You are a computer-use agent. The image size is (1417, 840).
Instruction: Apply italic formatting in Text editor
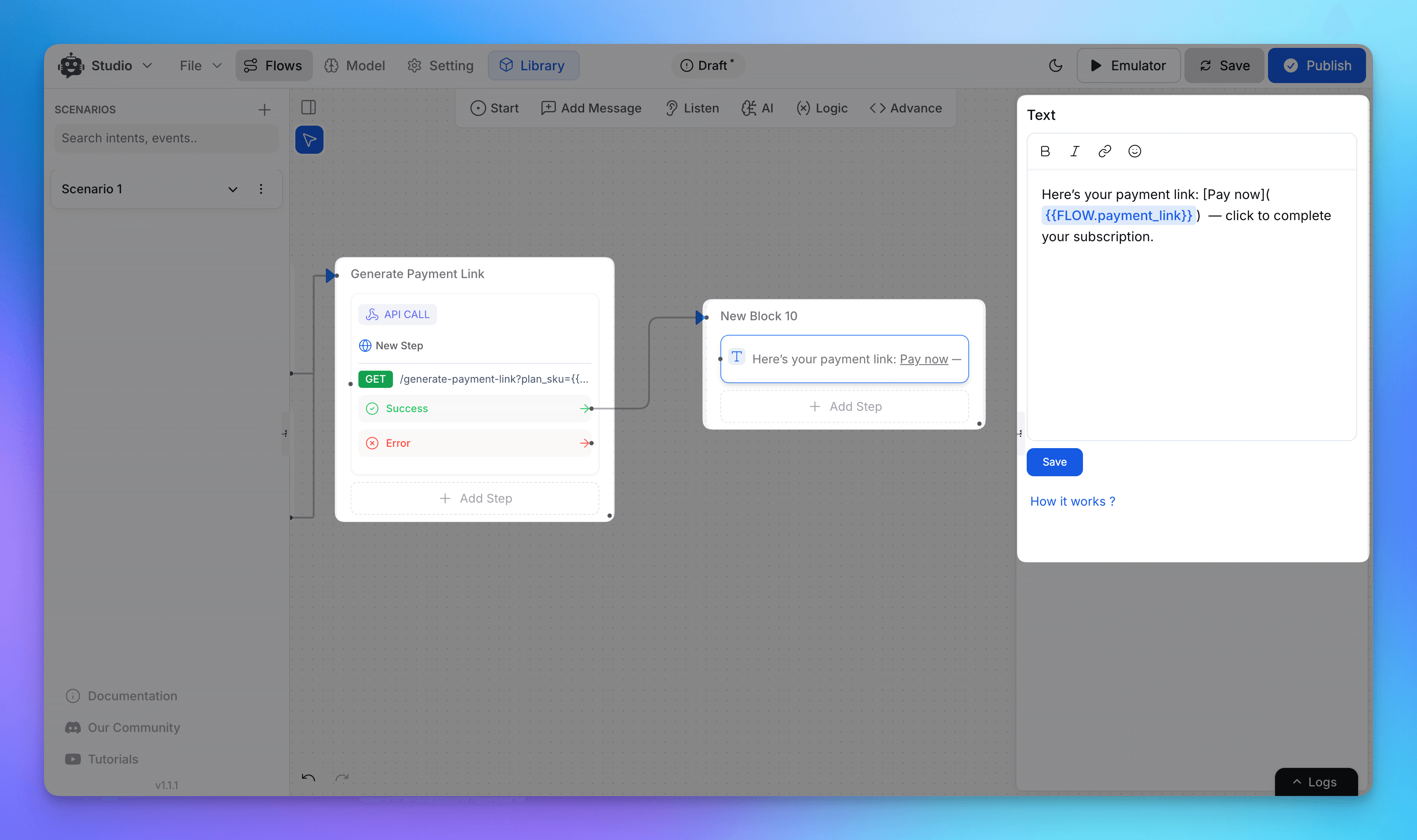click(1075, 151)
